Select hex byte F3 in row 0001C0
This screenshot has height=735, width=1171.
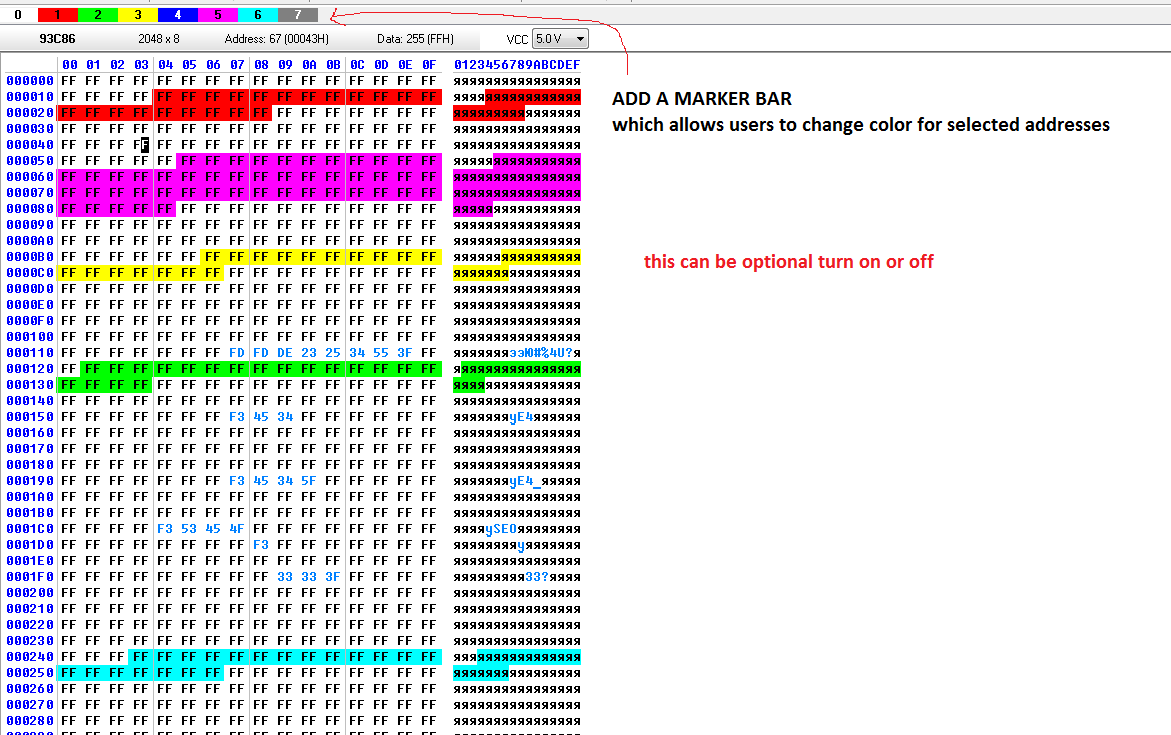[164, 528]
